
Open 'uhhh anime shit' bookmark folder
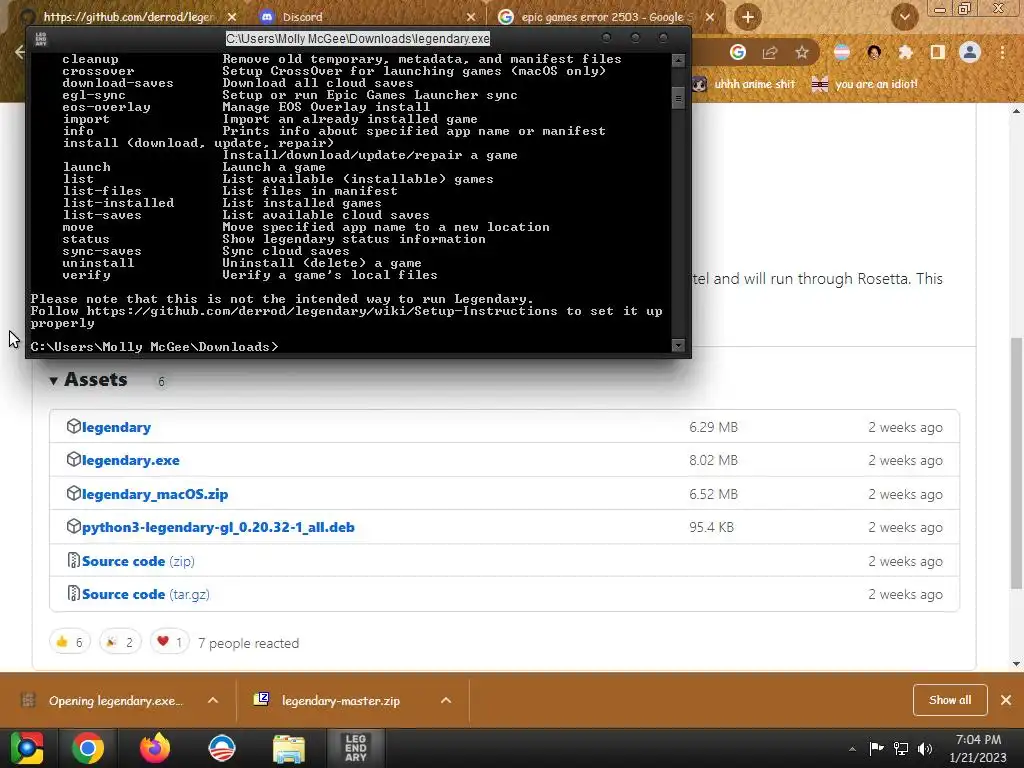(744, 84)
